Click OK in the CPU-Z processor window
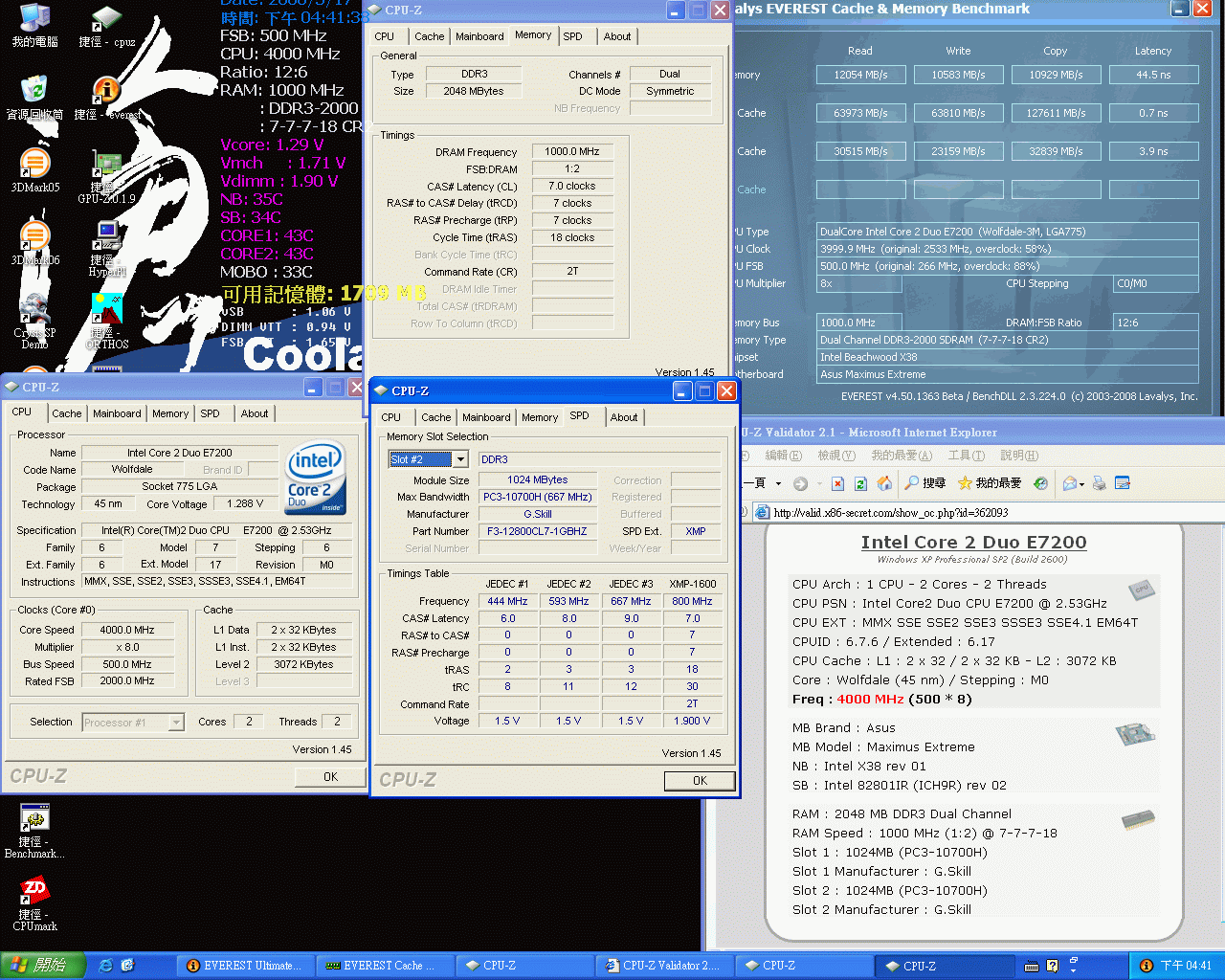Screen dimensions: 1225x980 point(330,777)
